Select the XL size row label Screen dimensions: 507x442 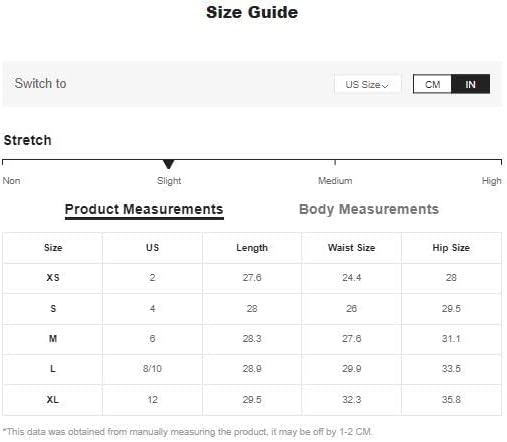[x=53, y=399]
